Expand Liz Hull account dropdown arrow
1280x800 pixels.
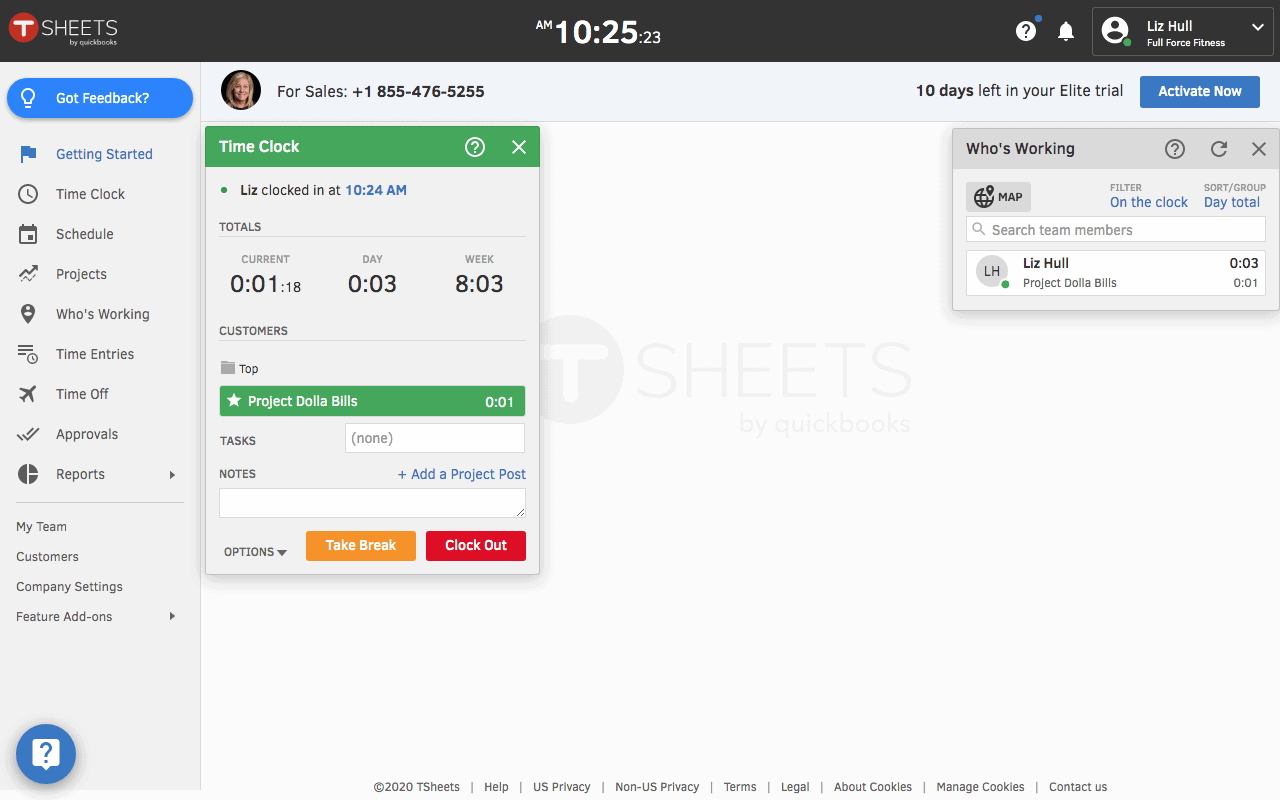1258,28
